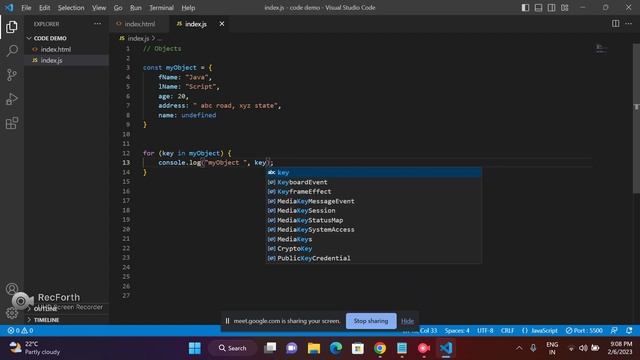Open the Go menu
This screenshot has width=640, height=360.
118,8
